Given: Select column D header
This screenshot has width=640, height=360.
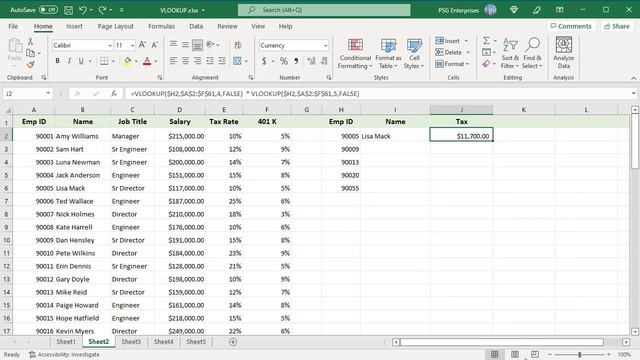Looking at the screenshot, I should (180, 109).
